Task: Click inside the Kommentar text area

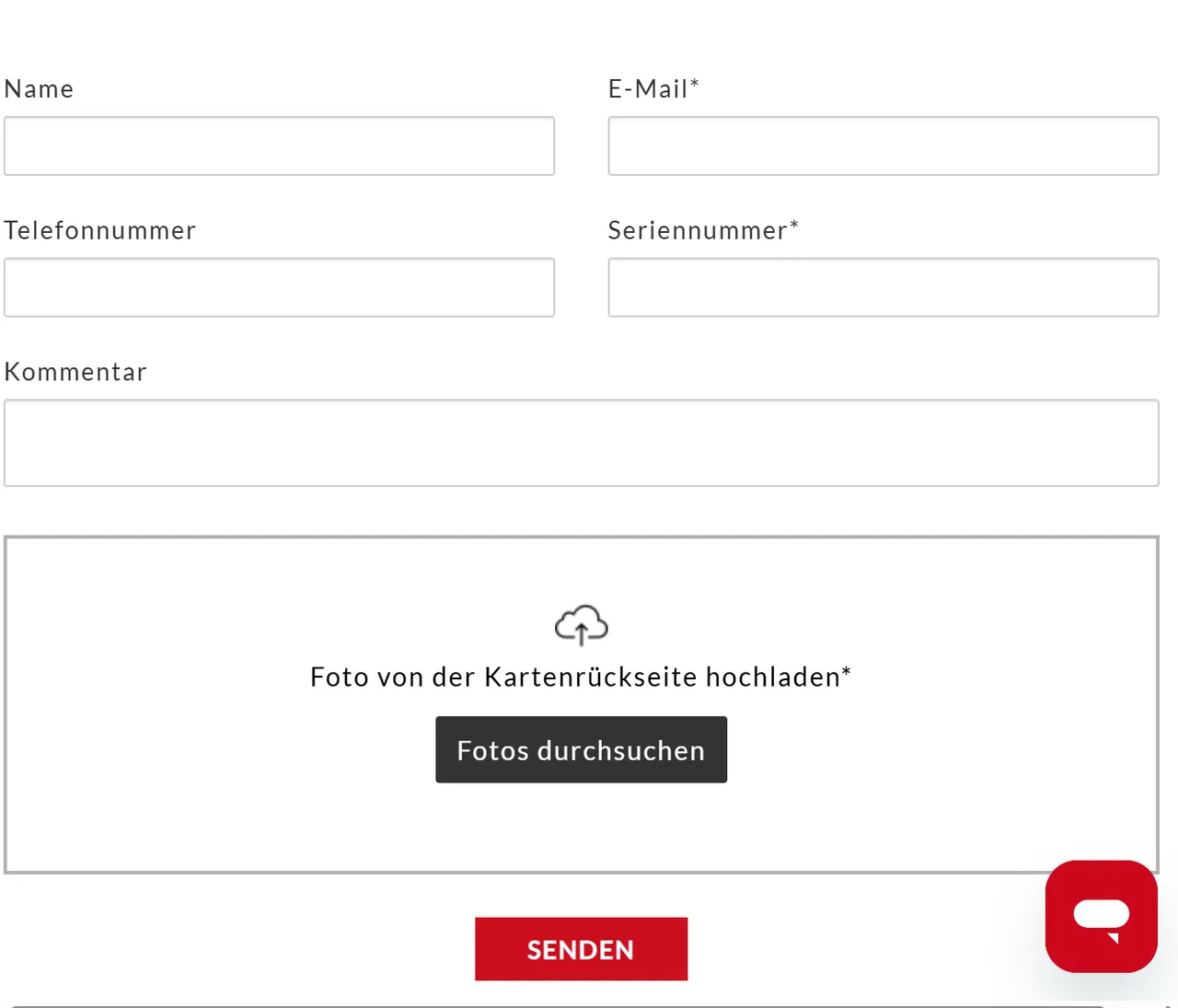Action: point(582,443)
